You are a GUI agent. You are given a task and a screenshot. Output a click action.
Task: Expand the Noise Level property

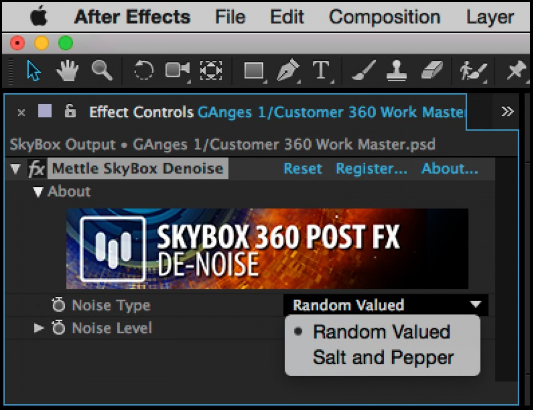coord(38,328)
